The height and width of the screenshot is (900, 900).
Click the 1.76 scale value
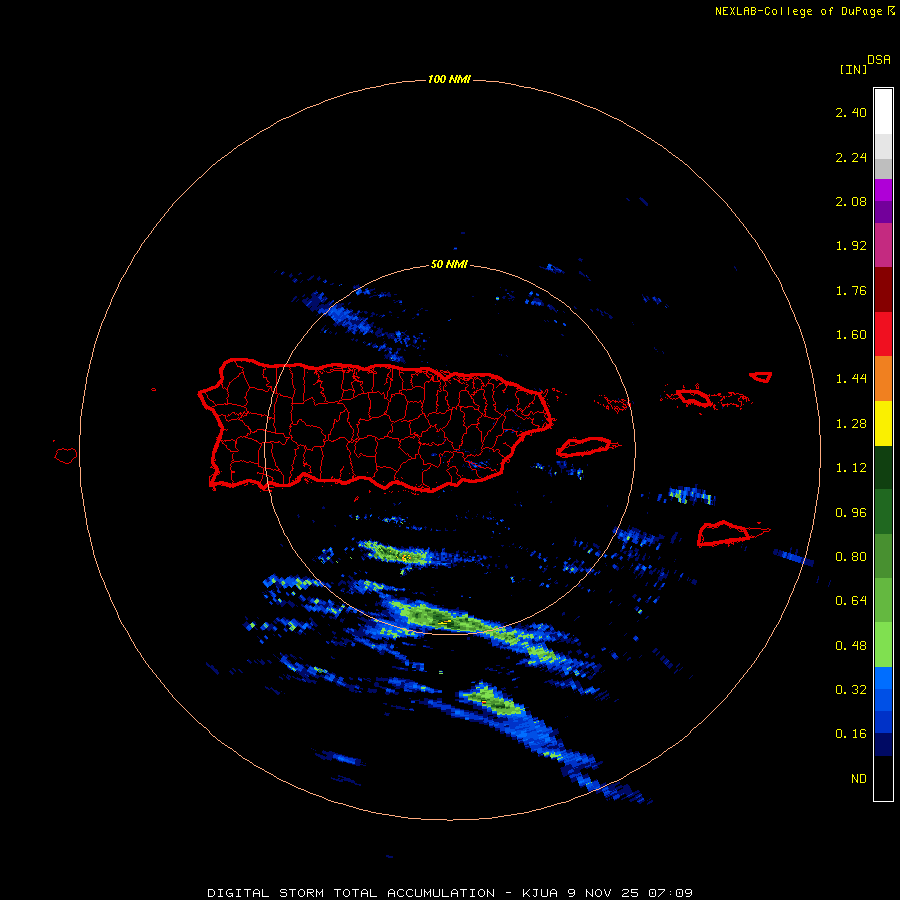[x=851, y=290]
